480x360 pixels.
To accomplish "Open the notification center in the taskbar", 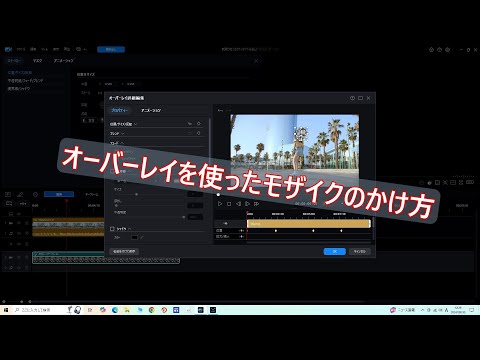I will (x=472, y=310).
